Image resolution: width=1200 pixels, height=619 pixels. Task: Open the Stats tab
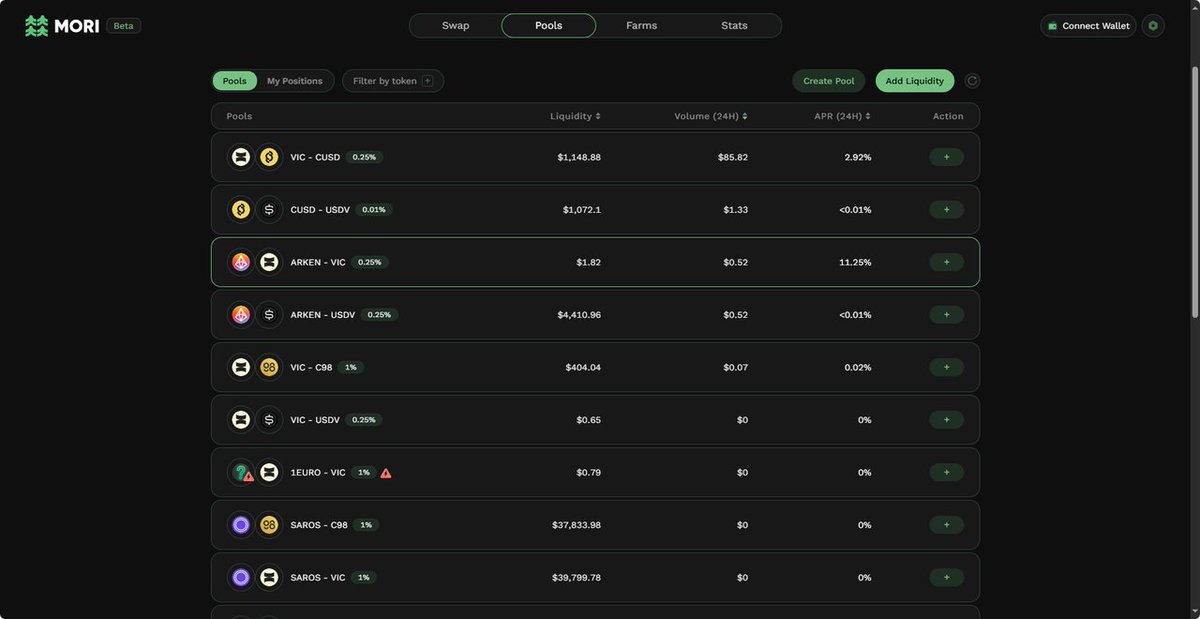pos(734,26)
